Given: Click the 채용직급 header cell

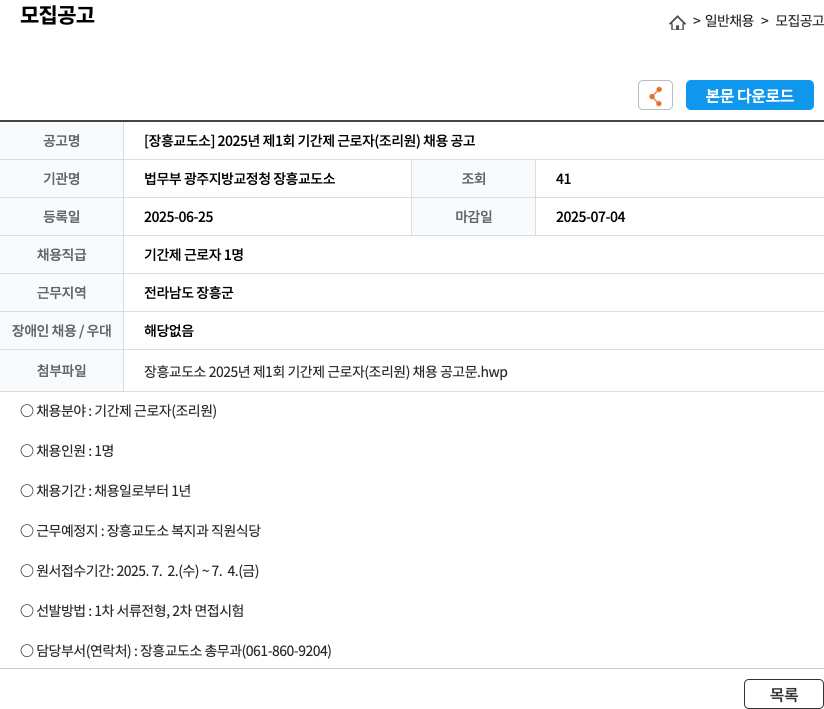Looking at the screenshot, I should [x=61, y=254].
